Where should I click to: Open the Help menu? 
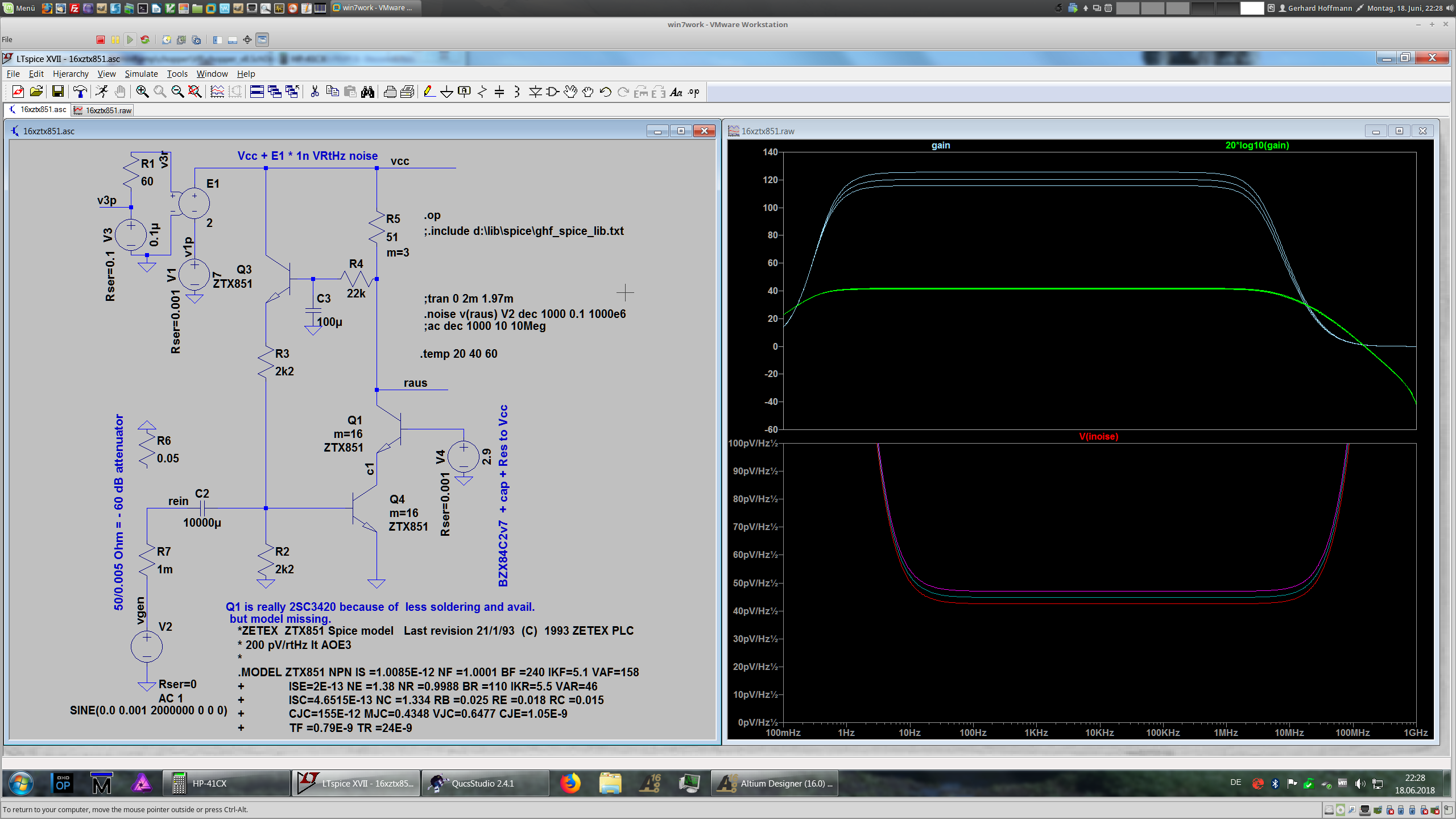pos(246,74)
